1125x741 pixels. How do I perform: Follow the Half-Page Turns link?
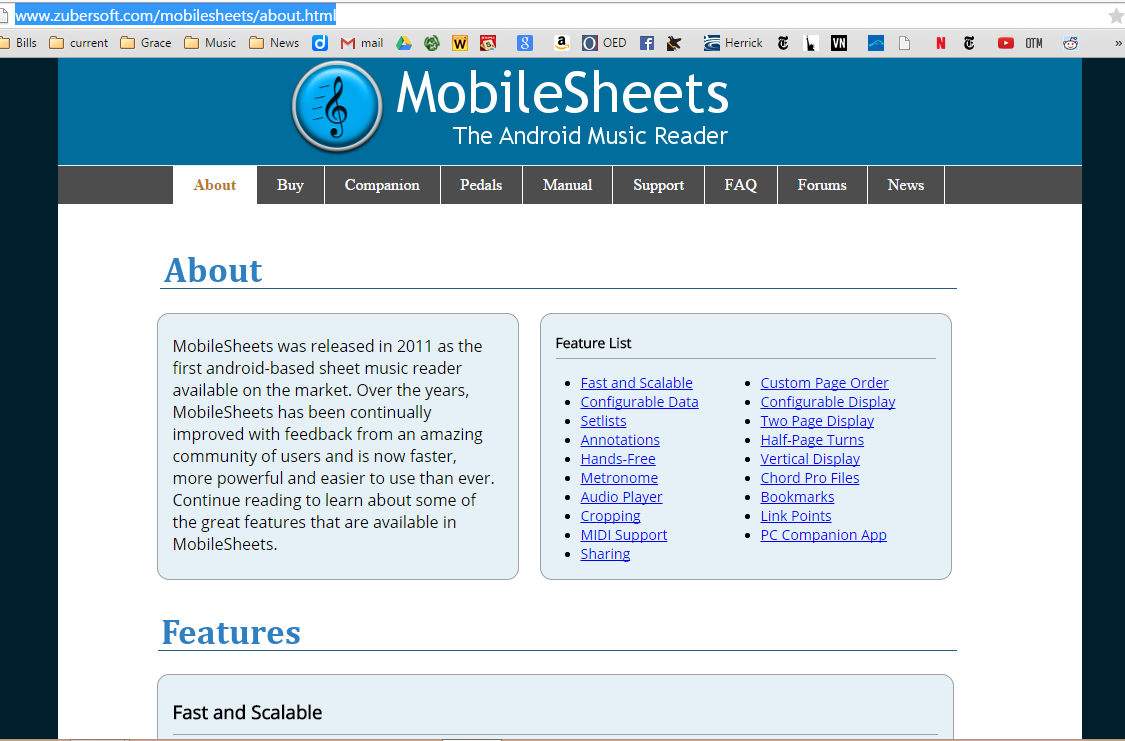[x=812, y=440]
